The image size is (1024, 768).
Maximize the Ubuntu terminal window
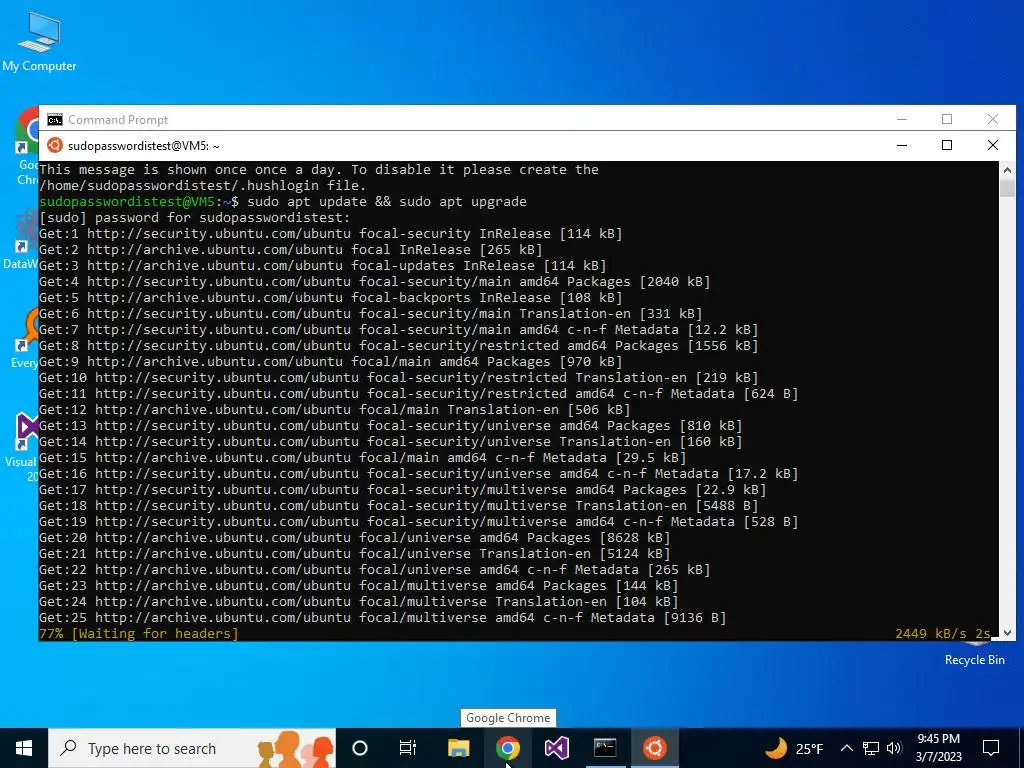click(947, 145)
